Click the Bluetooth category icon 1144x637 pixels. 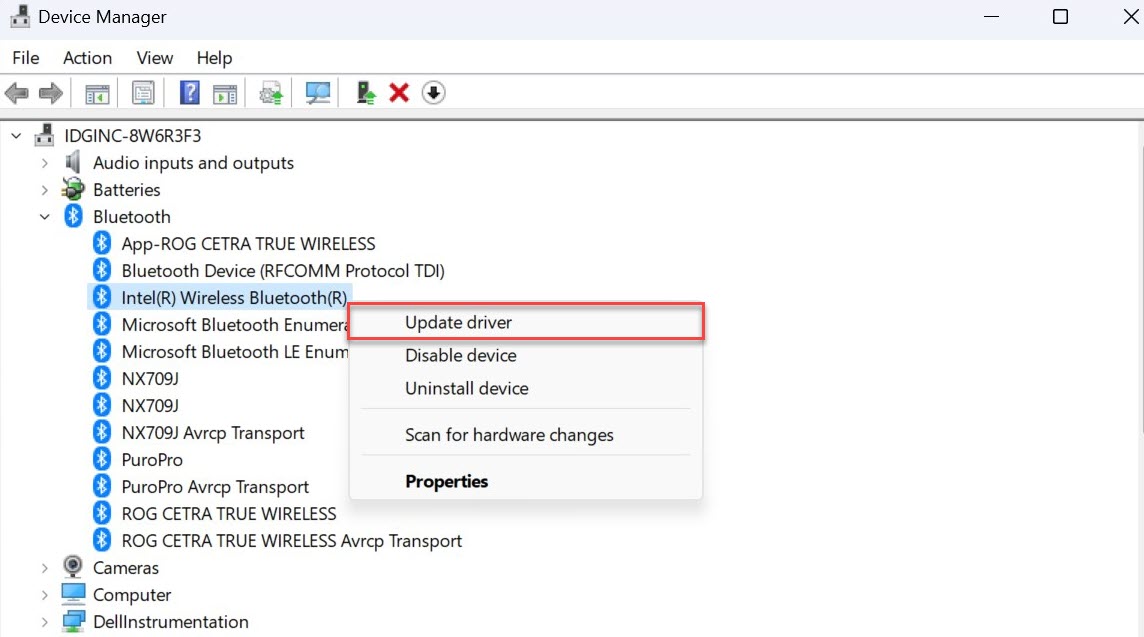pos(73,216)
